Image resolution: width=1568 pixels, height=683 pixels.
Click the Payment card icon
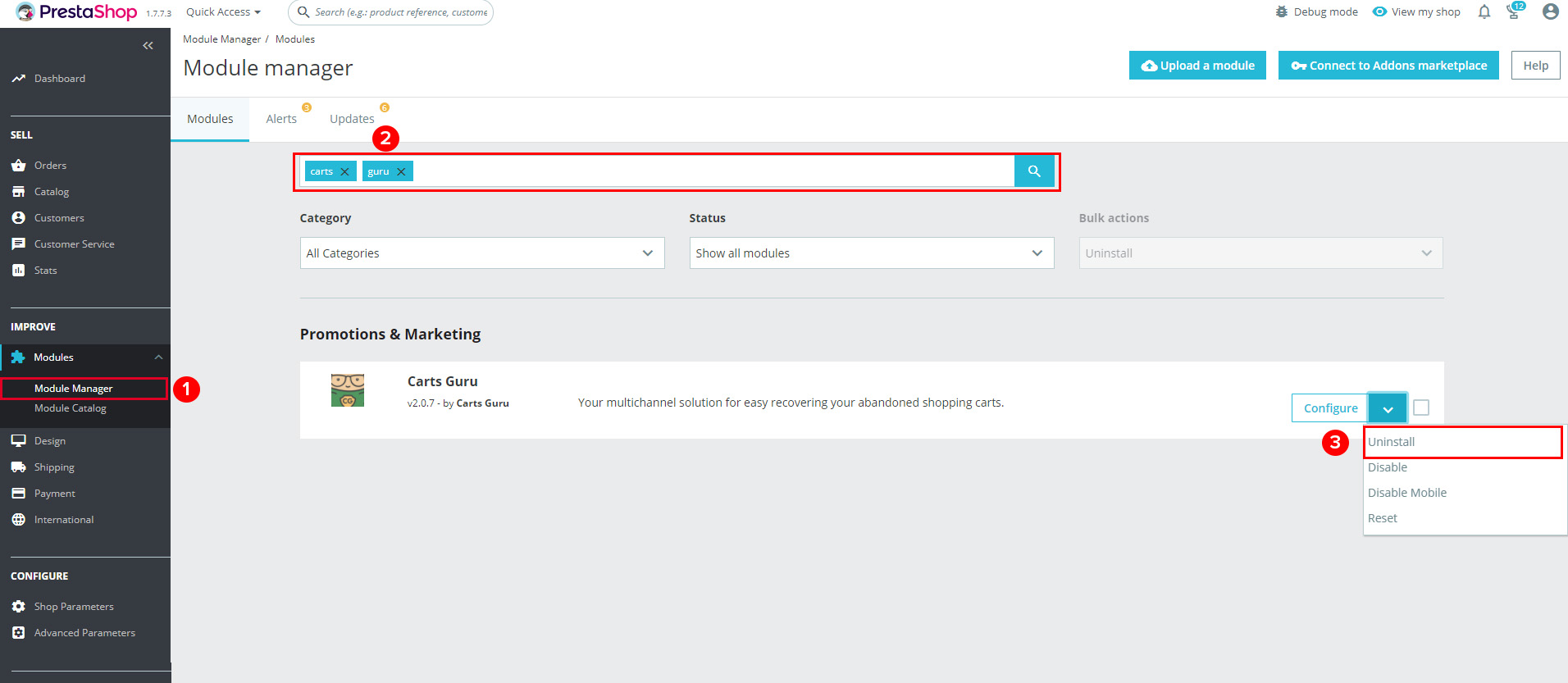tap(18, 494)
